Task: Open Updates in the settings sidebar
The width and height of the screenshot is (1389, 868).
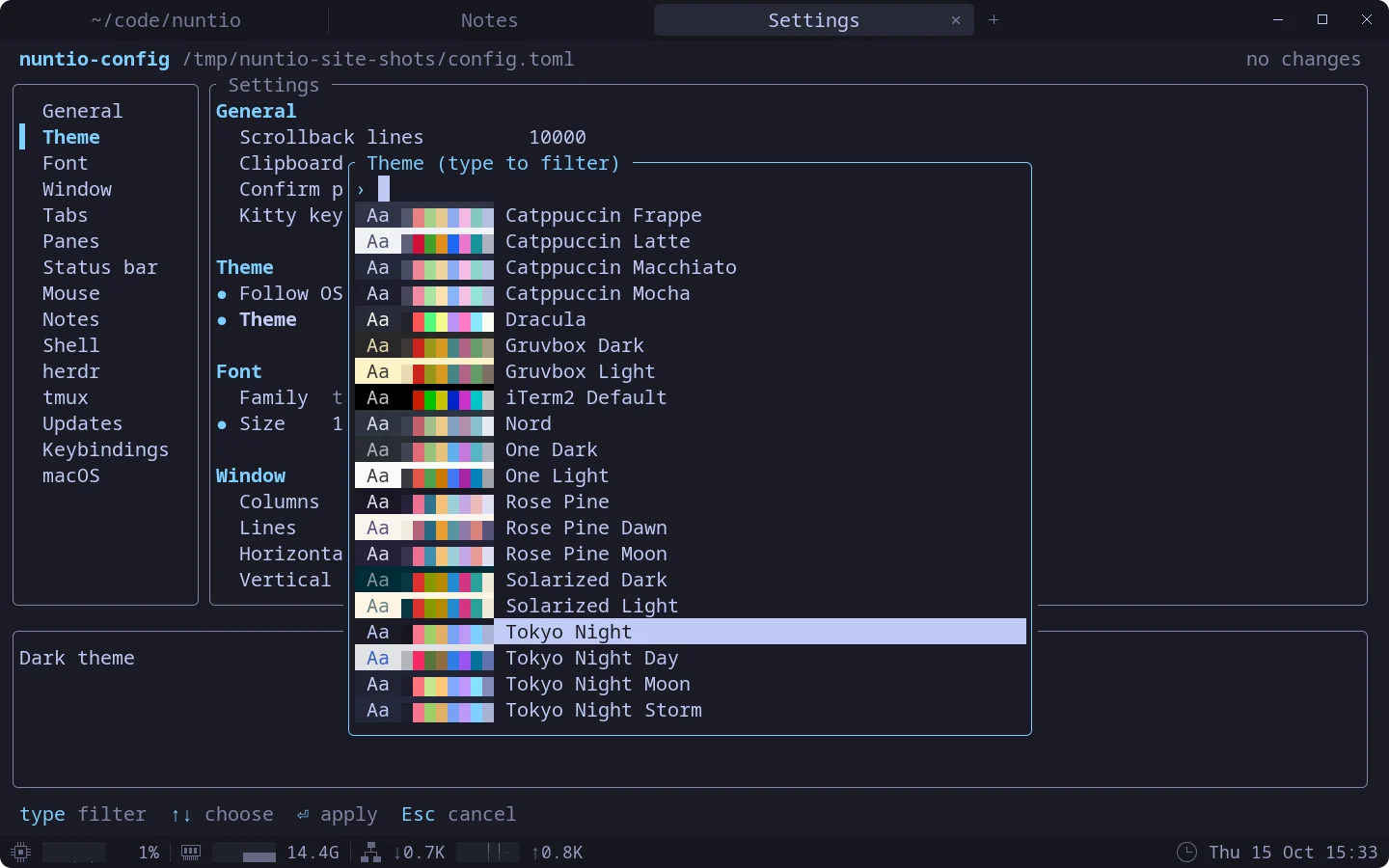Action: coord(82,423)
